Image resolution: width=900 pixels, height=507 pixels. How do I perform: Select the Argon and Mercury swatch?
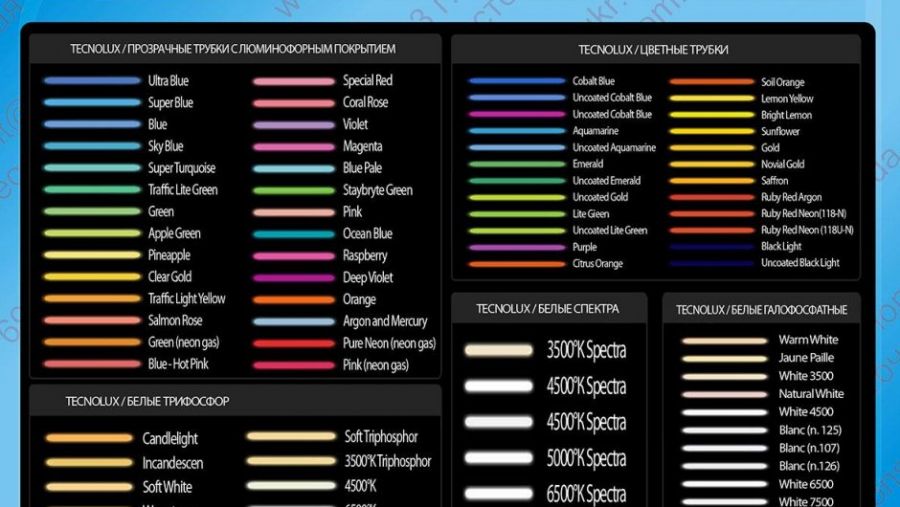click(x=294, y=322)
